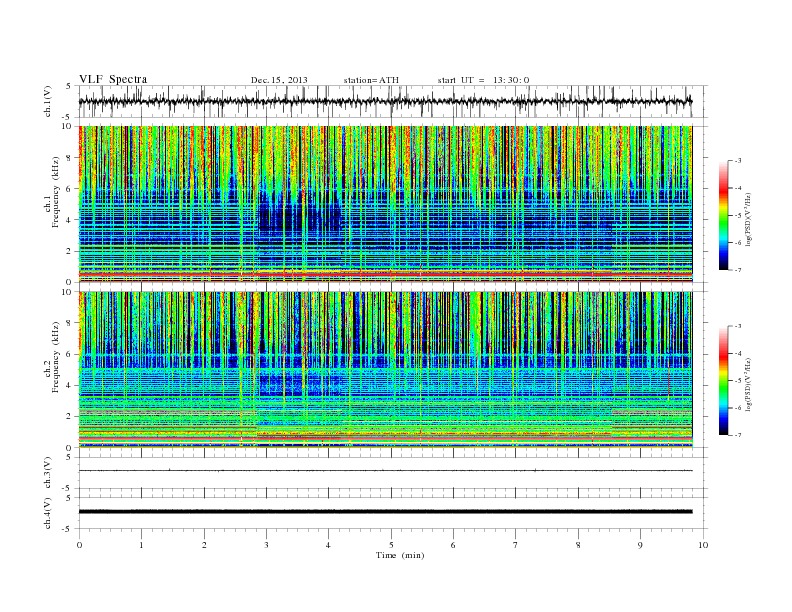This screenshot has width=792, height=612.
Task: Click the -3 value on ch.1 colorbar
Action: (738, 161)
